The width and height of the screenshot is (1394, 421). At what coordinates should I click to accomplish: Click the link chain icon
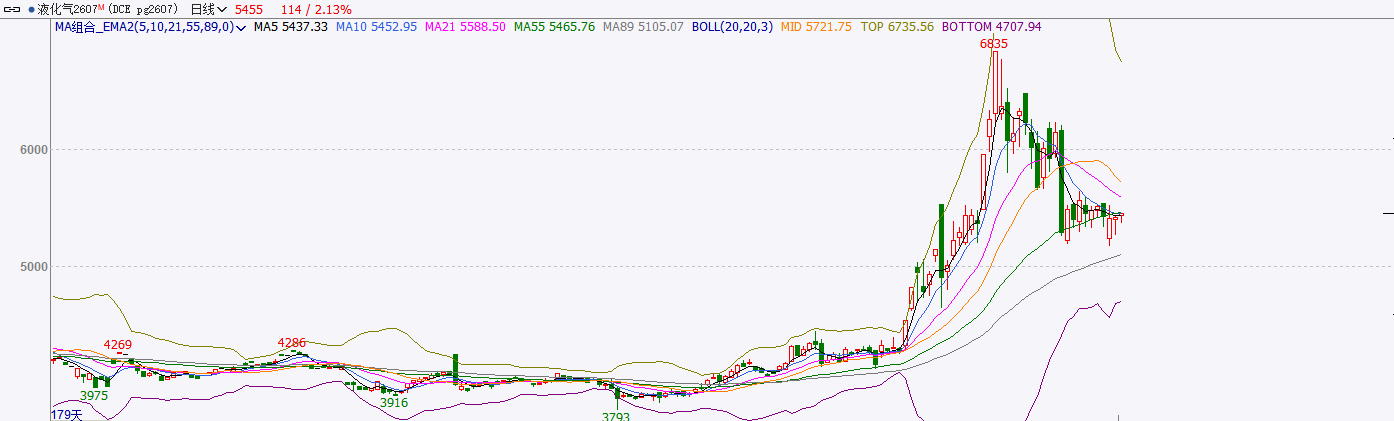(12, 9)
